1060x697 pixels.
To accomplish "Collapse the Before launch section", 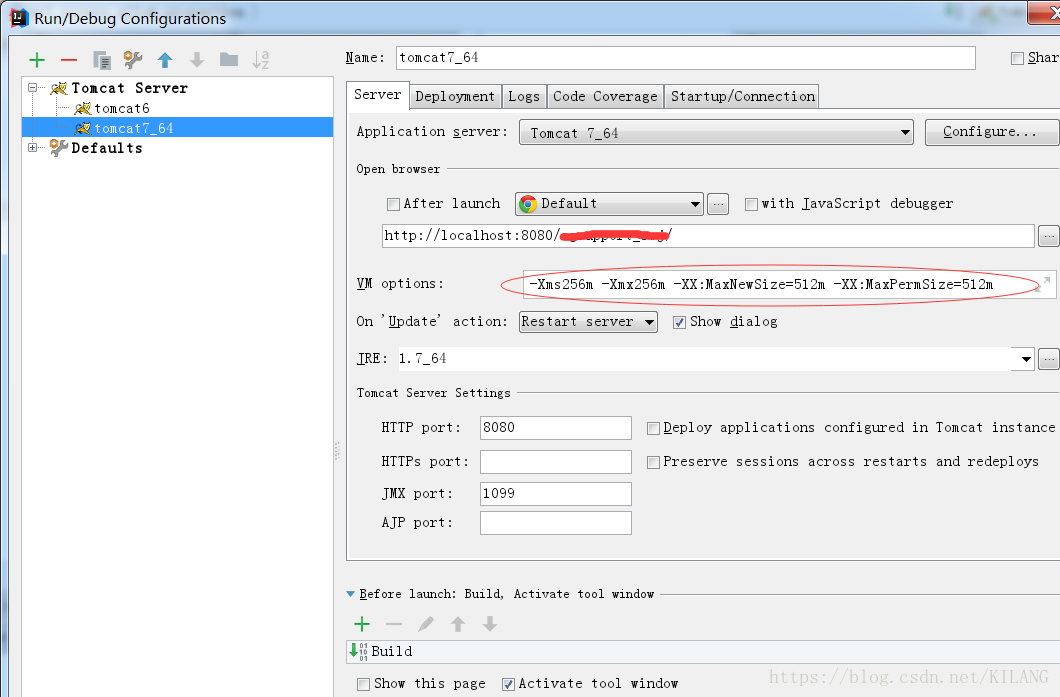I will (350, 594).
